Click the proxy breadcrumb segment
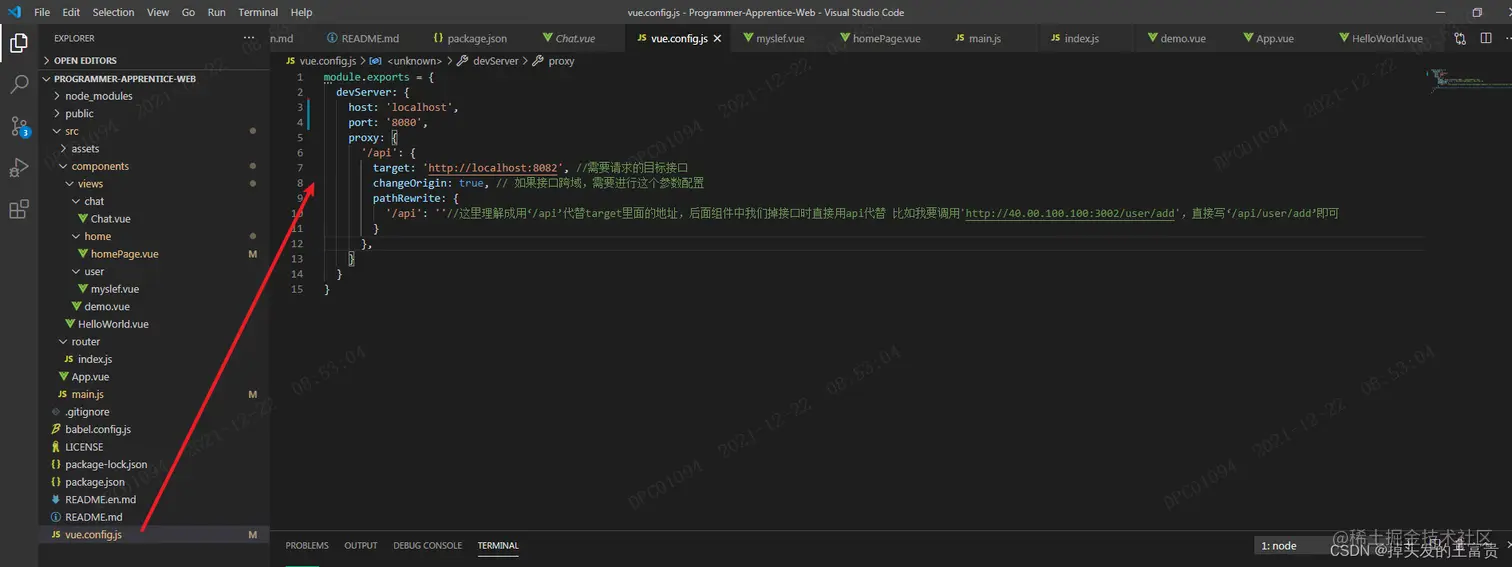This screenshot has width=1512, height=567. click(x=554, y=61)
